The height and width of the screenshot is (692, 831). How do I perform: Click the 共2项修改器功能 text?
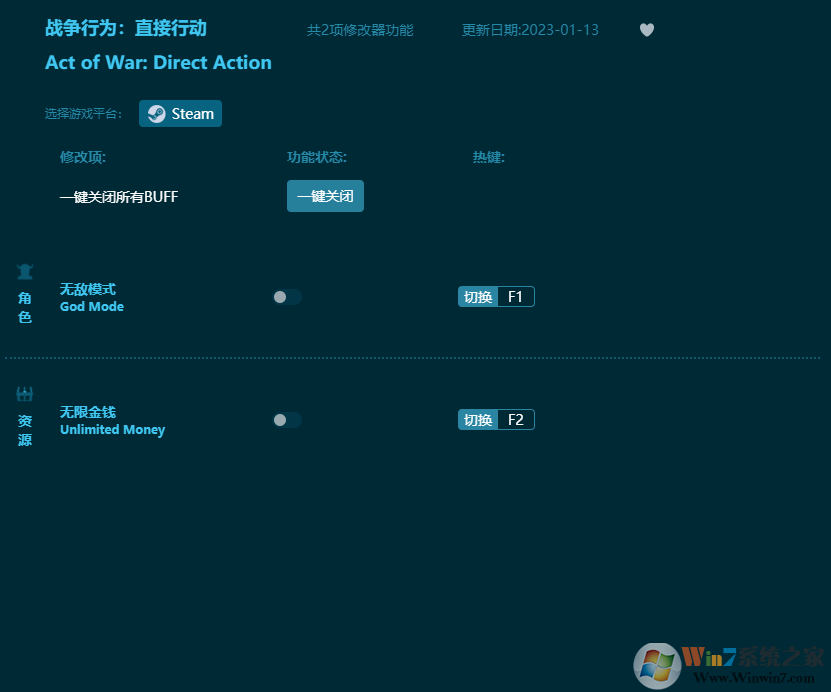pos(360,30)
